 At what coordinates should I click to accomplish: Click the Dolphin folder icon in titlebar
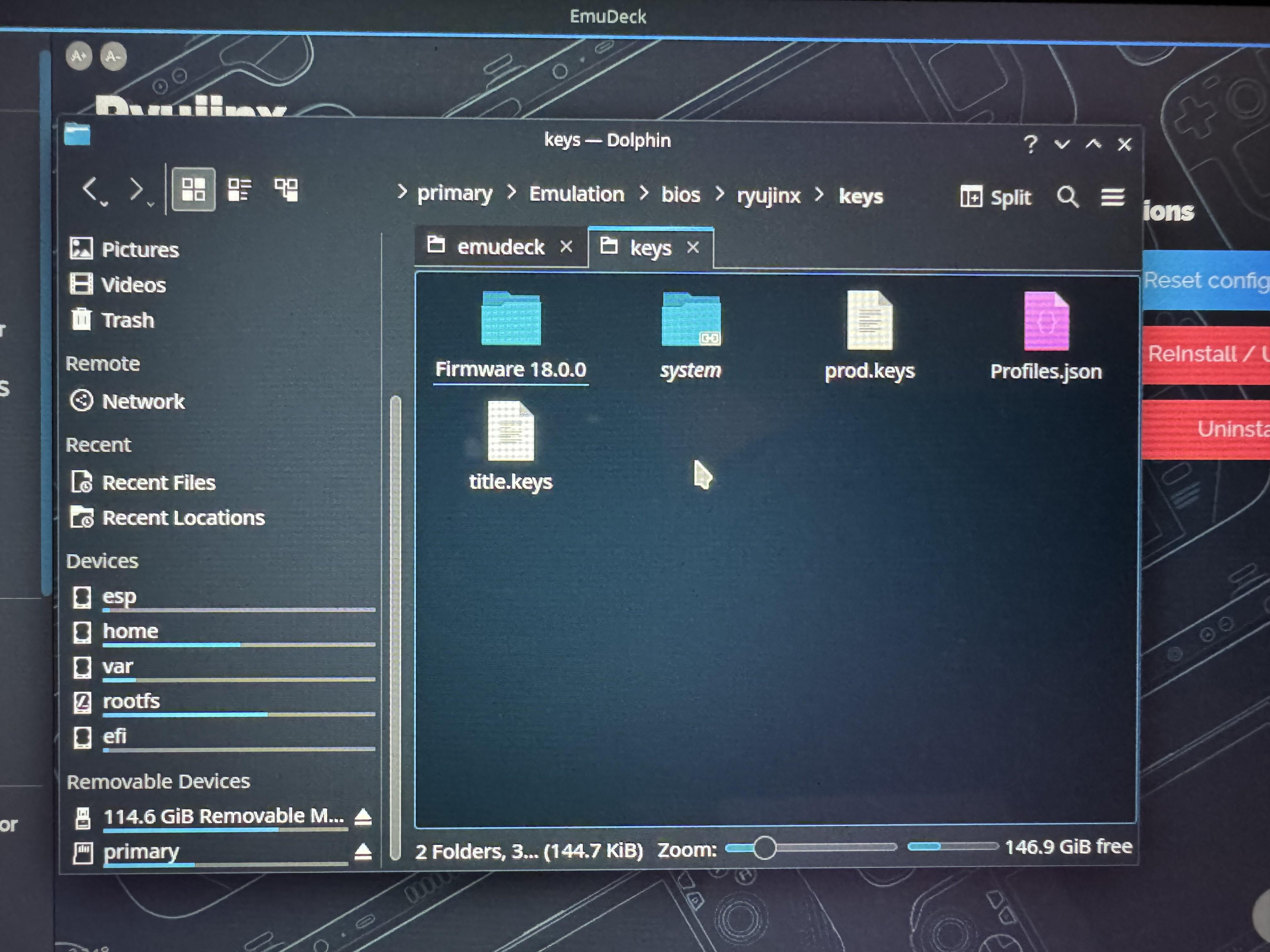tap(77, 135)
